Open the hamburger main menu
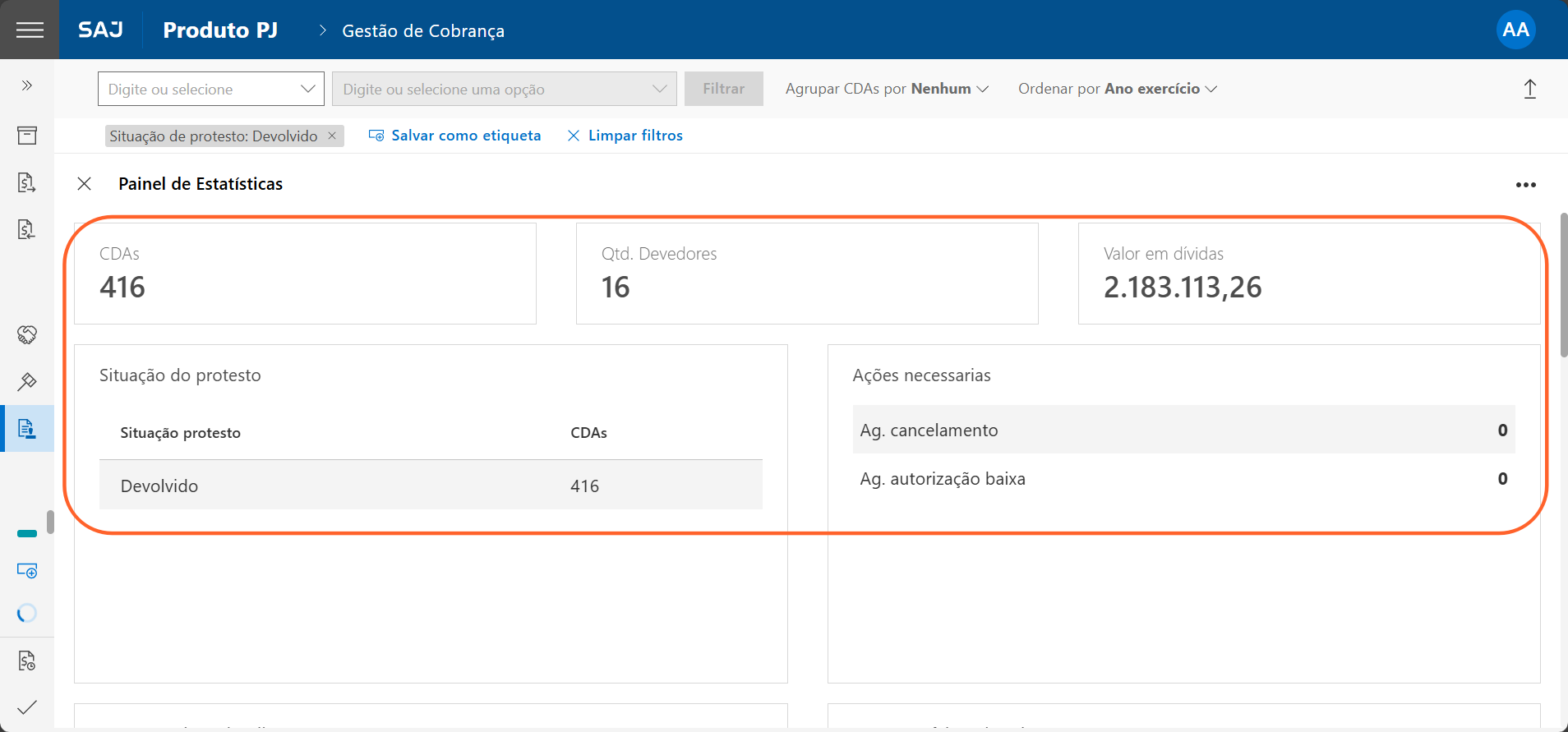This screenshot has height=732, width=1568. click(30, 30)
